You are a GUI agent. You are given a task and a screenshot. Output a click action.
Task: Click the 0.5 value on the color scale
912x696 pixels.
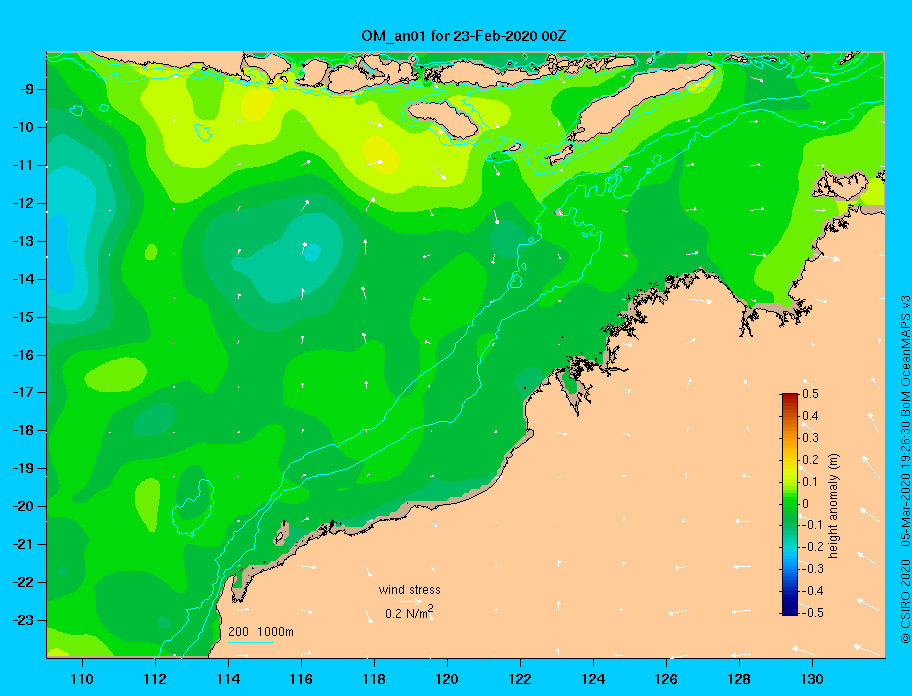pyautogui.click(x=810, y=394)
